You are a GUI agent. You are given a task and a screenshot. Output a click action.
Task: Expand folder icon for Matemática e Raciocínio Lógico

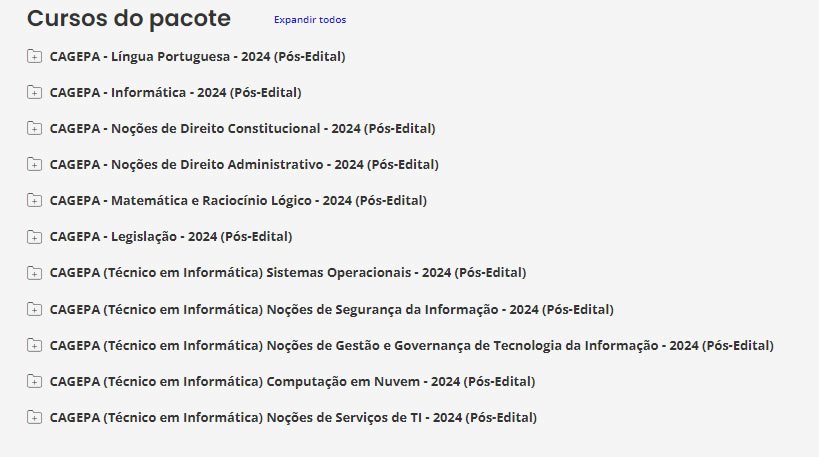[x=34, y=200]
